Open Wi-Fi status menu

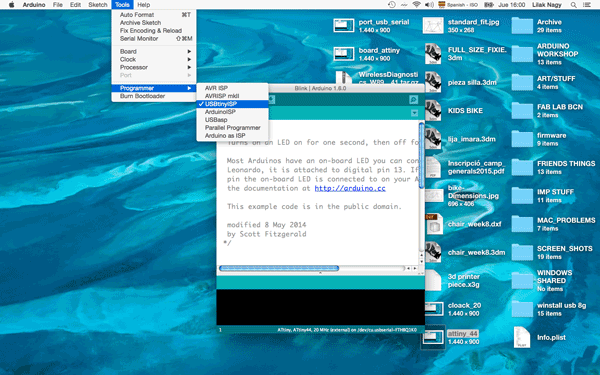(x=416, y=5)
